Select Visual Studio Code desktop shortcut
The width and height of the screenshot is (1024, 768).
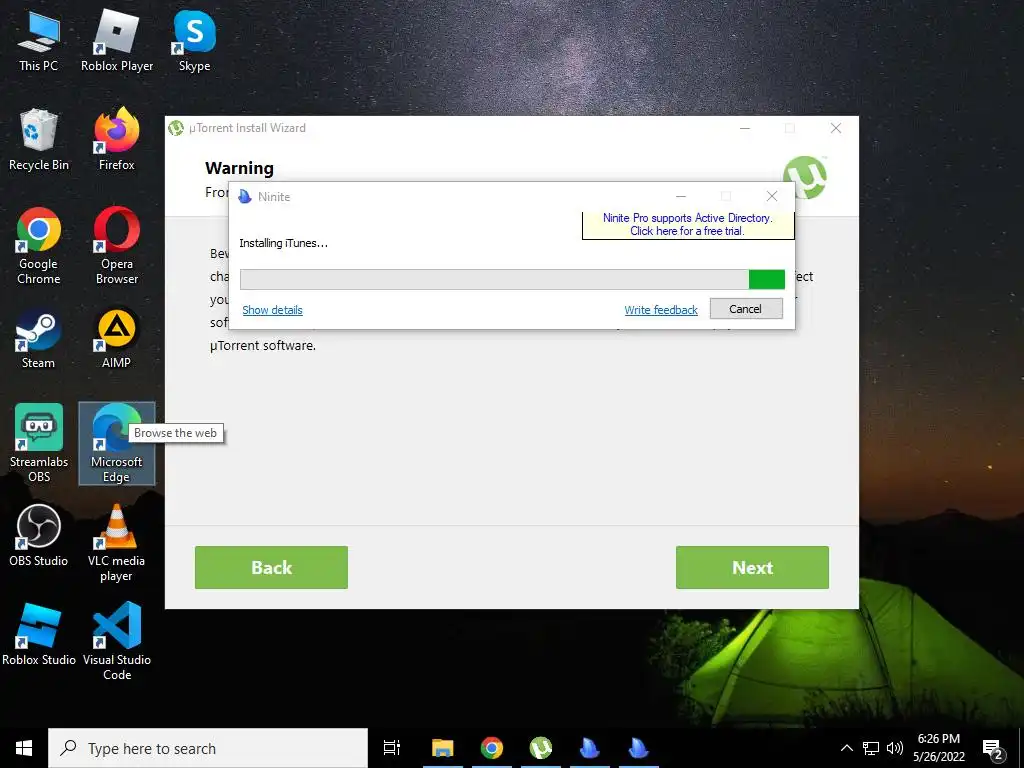(x=117, y=643)
